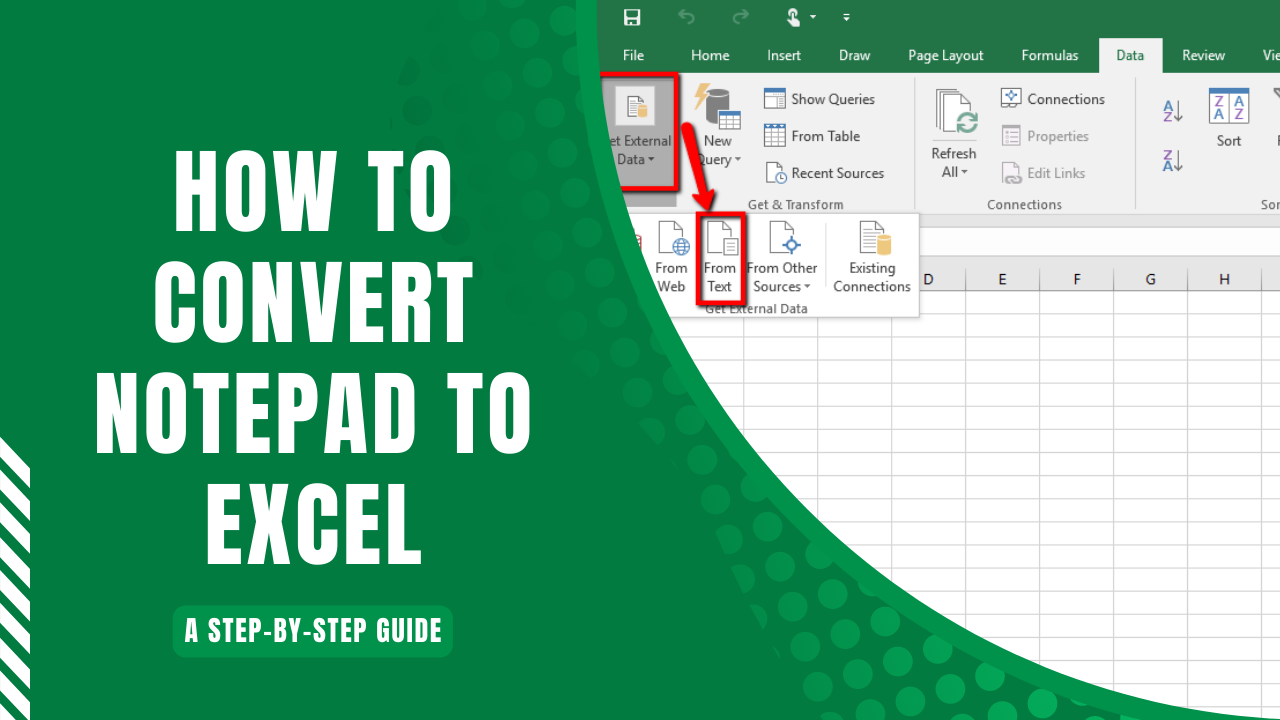Switch to the Home tab
Image resolution: width=1280 pixels, height=720 pixels.
710,55
